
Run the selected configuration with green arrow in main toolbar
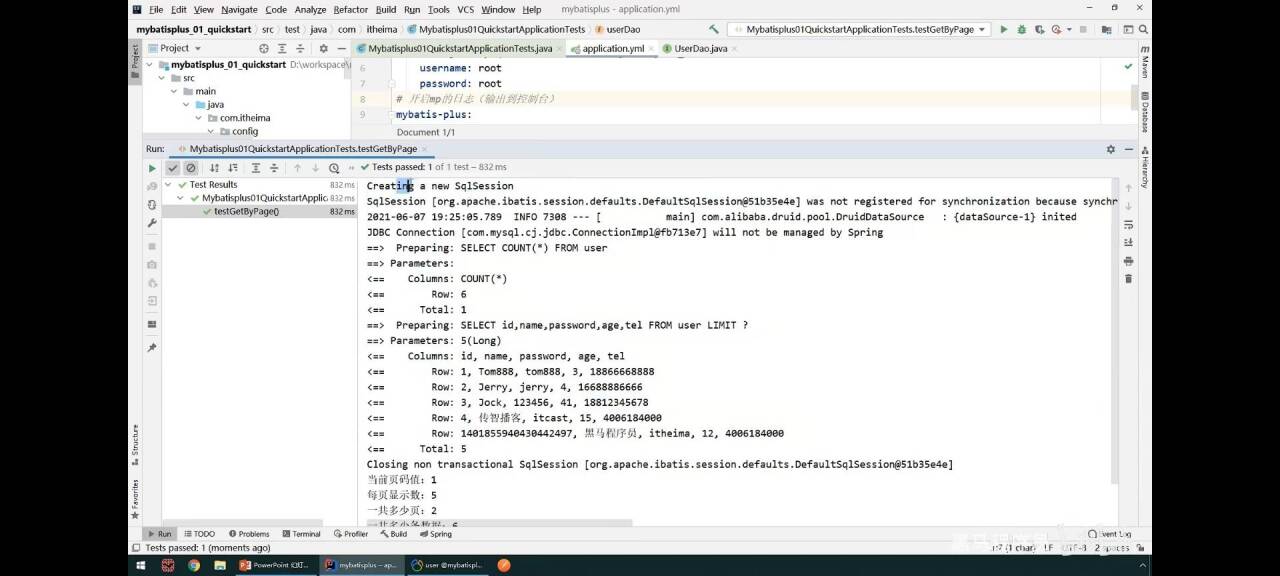[x=1004, y=29]
